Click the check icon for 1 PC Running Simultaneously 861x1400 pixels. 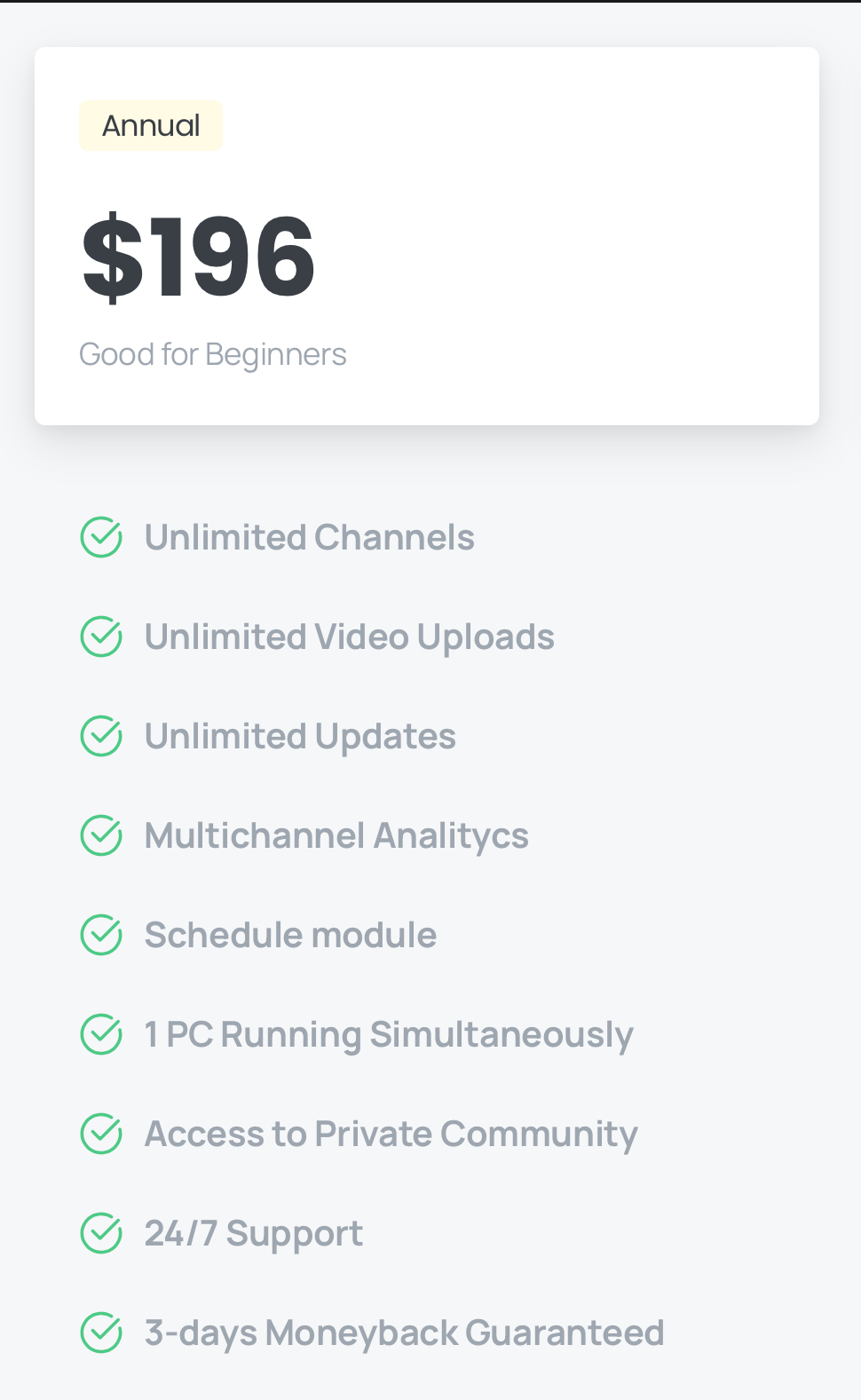[x=101, y=1034]
